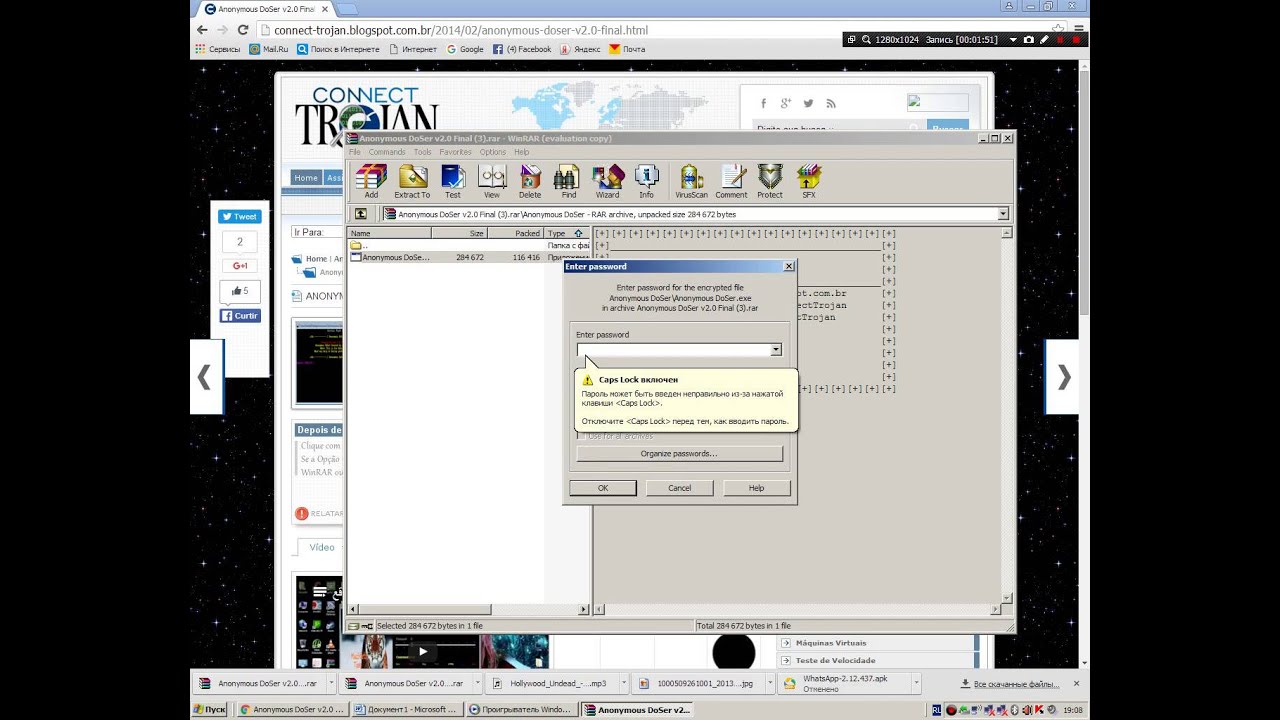Open the Почта bookmark
The width and height of the screenshot is (1280, 720).
click(627, 49)
